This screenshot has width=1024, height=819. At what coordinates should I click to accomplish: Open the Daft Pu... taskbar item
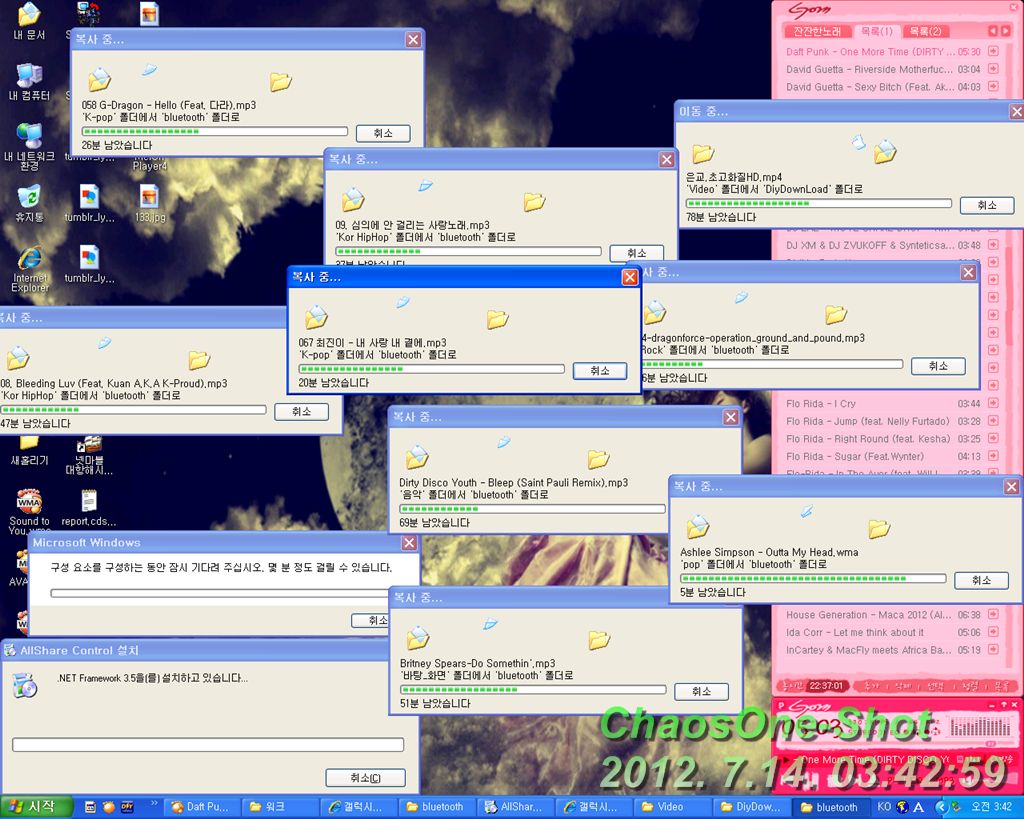201,807
